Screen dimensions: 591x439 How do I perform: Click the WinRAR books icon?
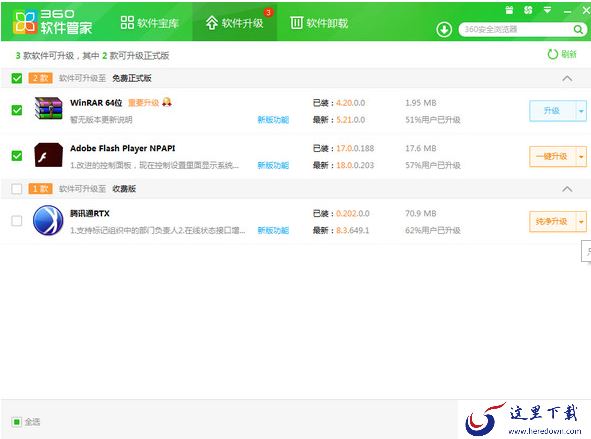pyautogui.click(x=48, y=108)
